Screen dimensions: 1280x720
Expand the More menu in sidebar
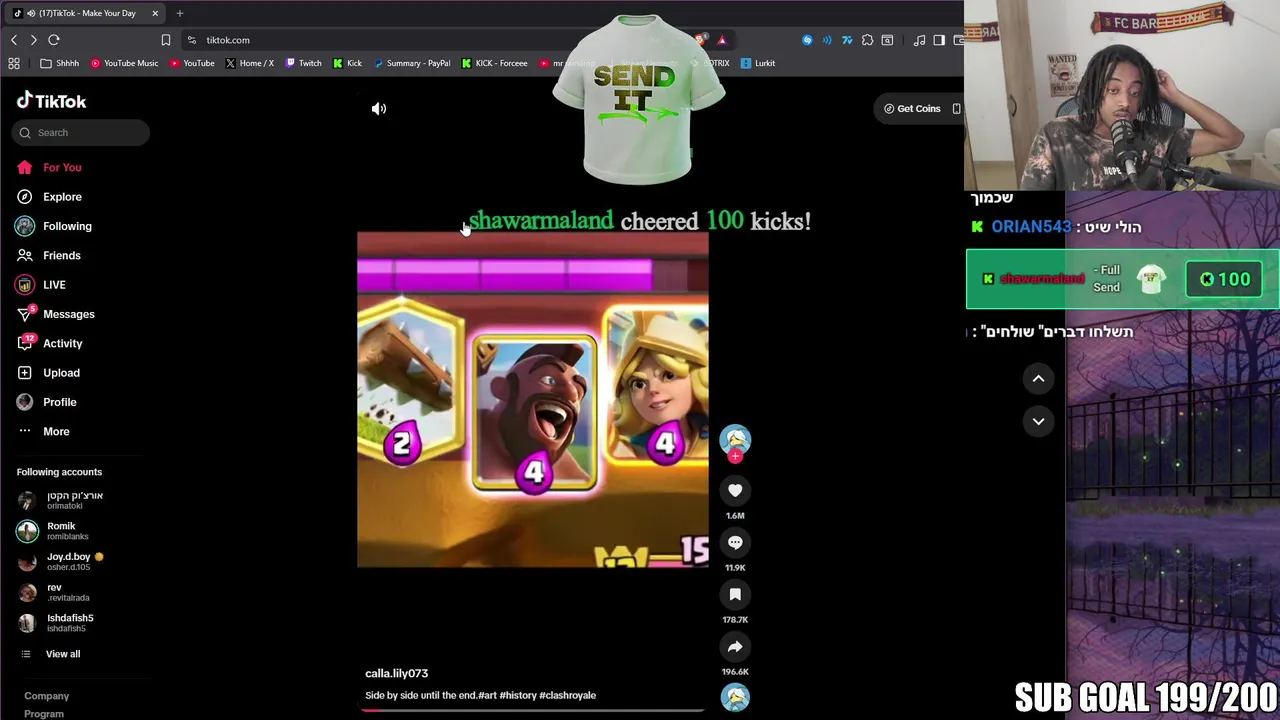[x=56, y=431]
